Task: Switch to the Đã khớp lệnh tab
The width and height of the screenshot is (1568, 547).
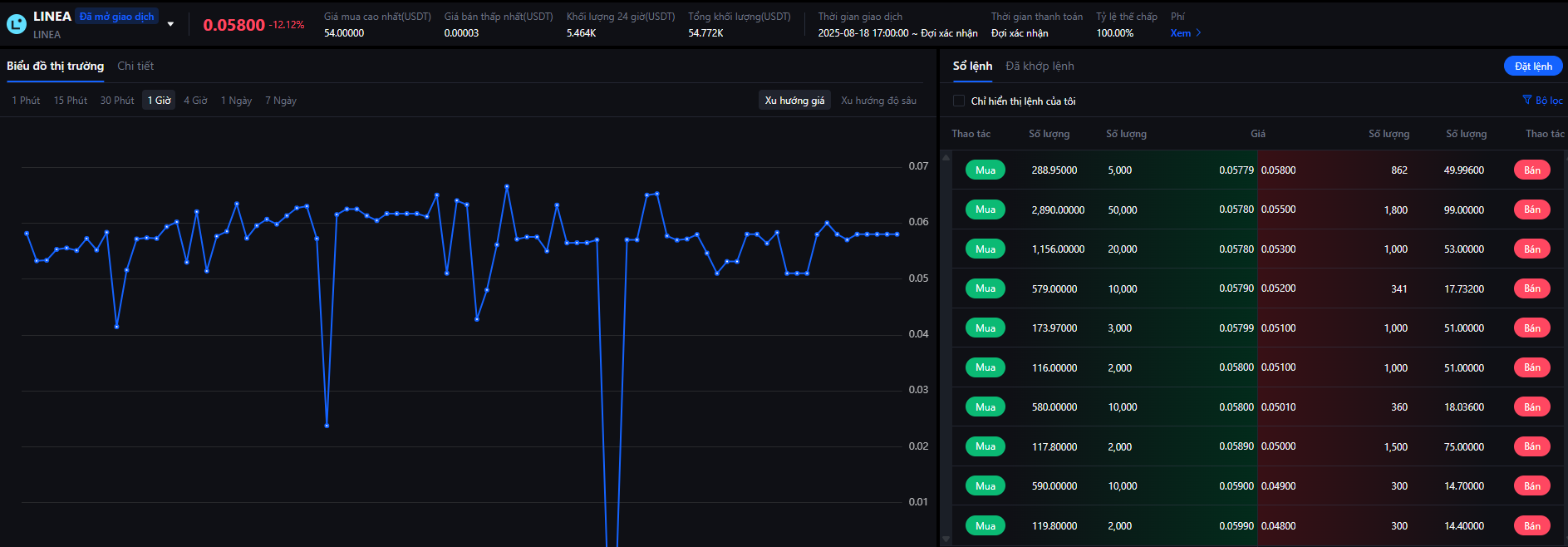Action: [x=1040, y=66]
